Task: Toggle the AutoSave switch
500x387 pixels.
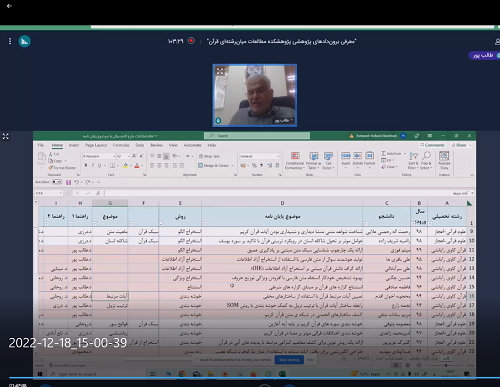Action: pos(57,182)
